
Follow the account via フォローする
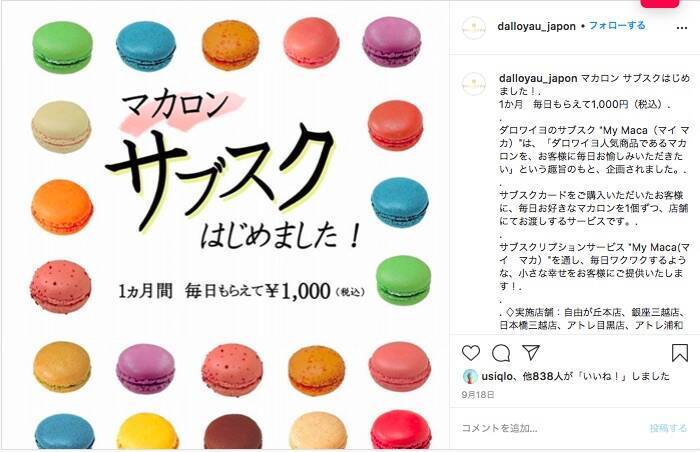[617, 25]
